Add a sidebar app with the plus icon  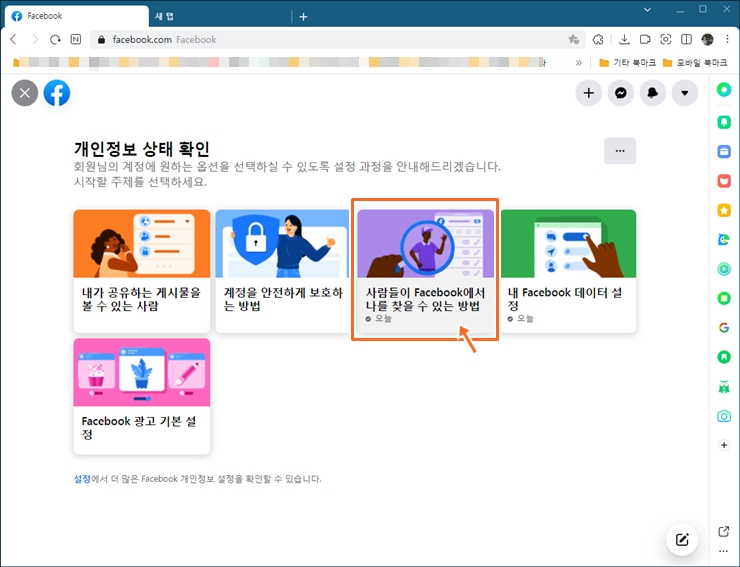point(723,445)
